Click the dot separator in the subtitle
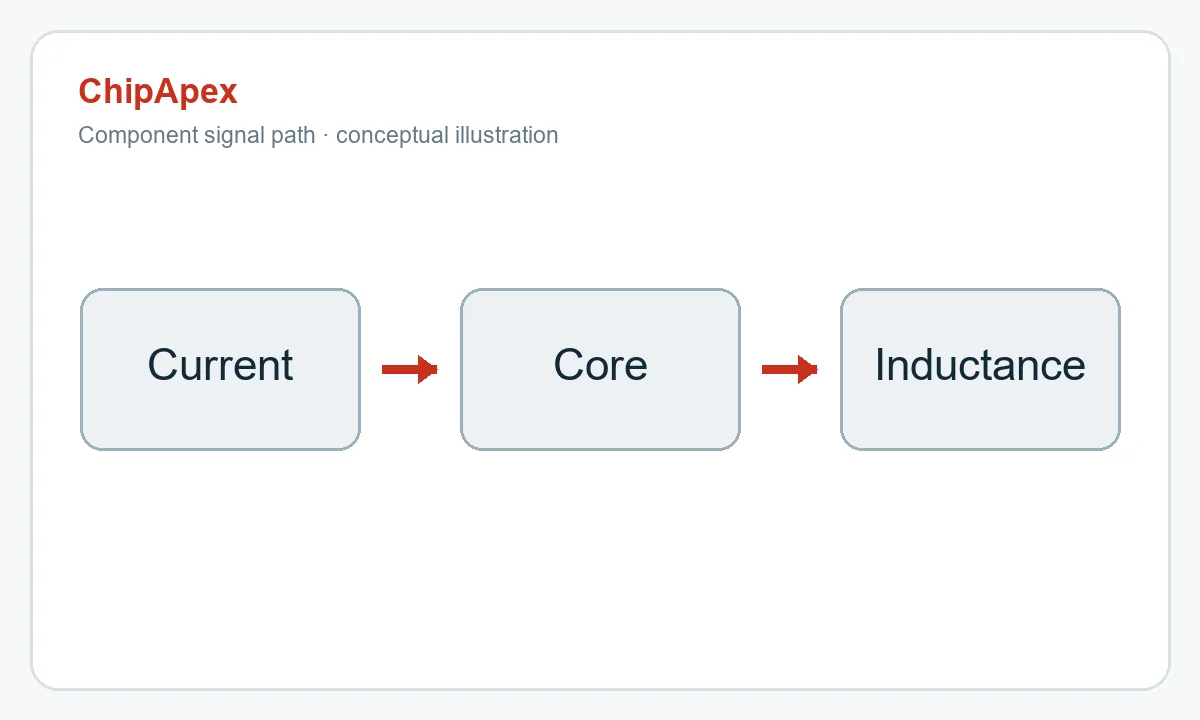This screenshot has height=720, width=1200. point(326,135)
